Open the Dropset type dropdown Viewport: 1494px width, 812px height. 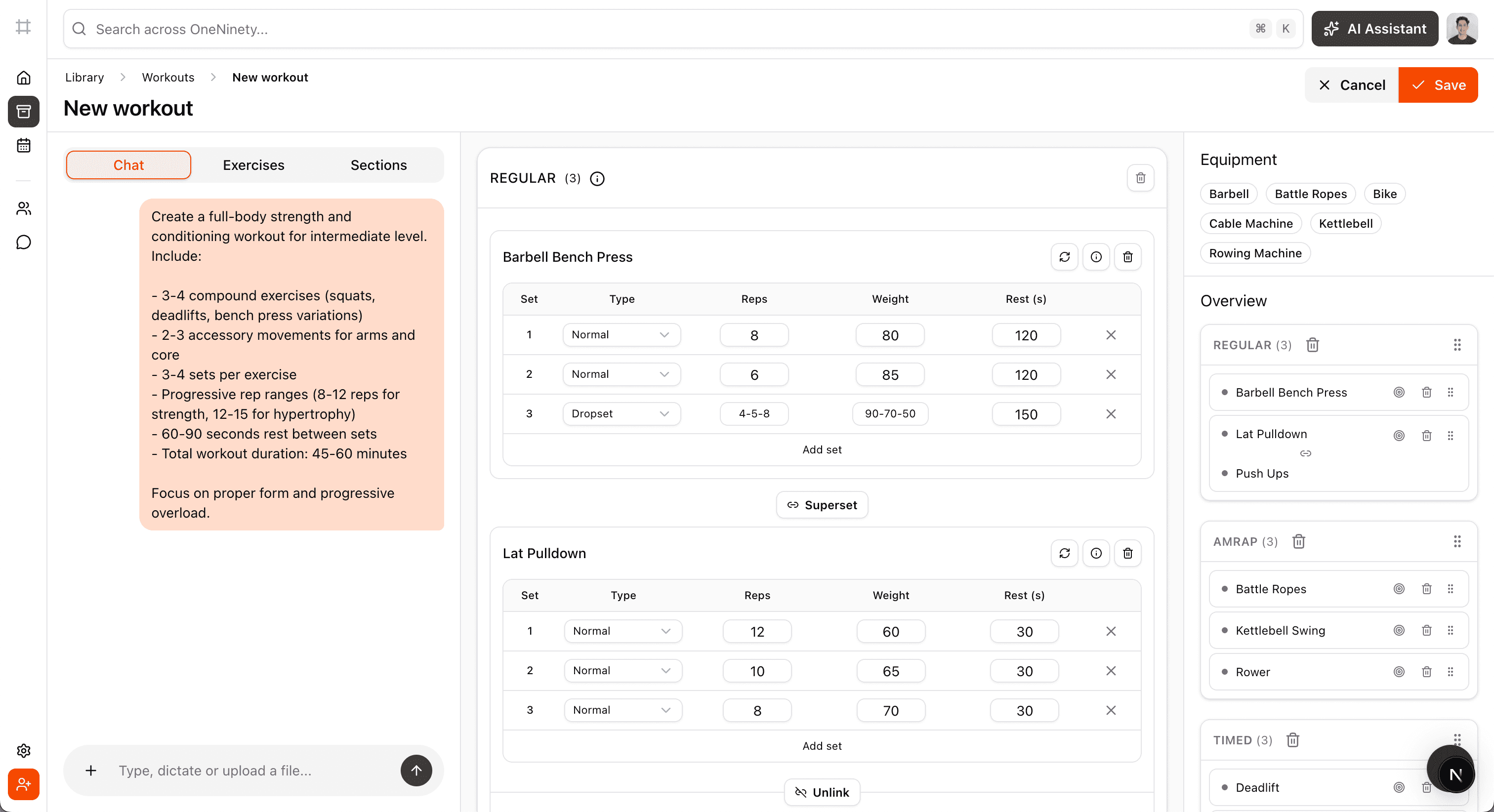coord(621,414)
